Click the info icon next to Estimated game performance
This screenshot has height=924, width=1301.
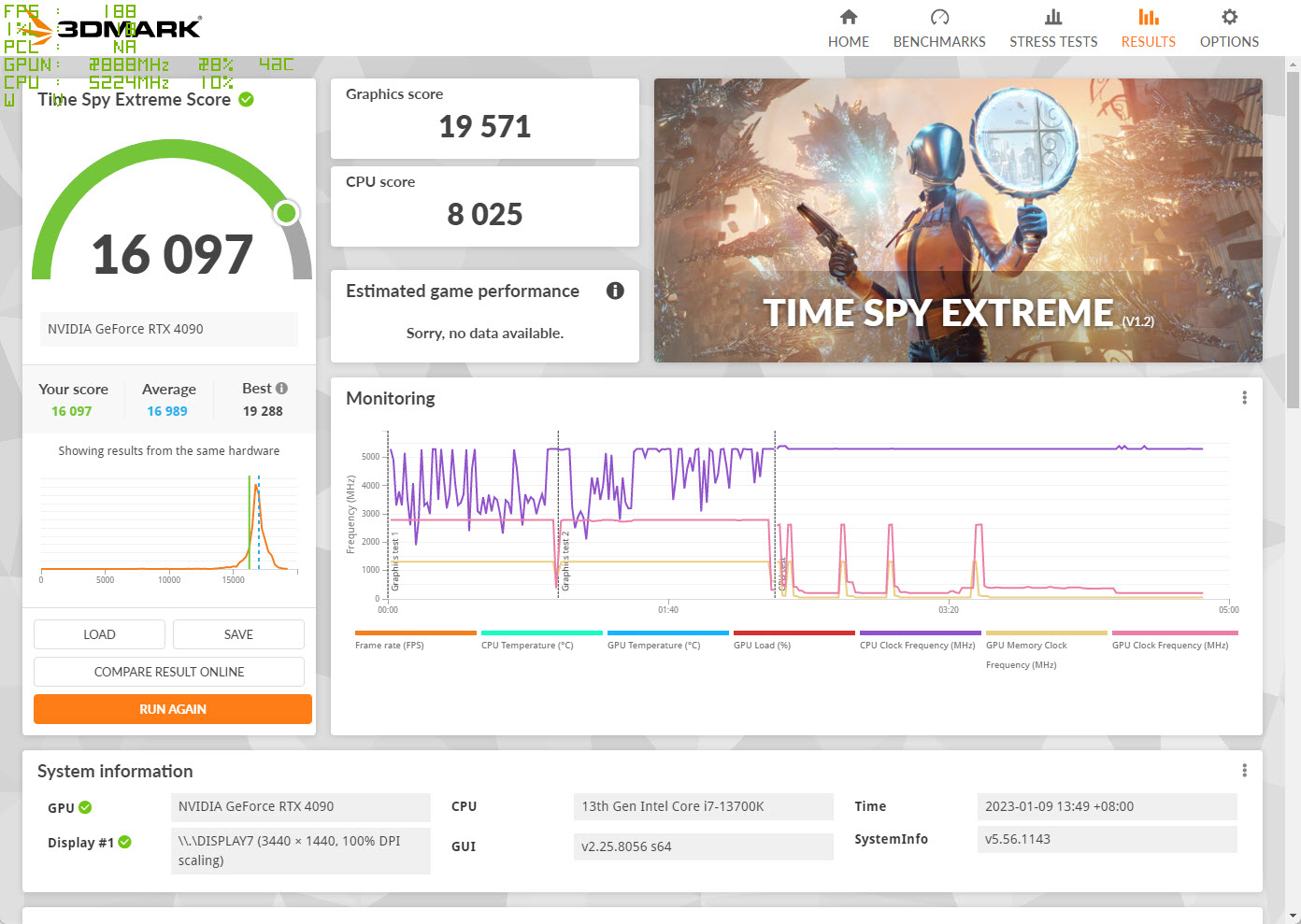click(615, 291)
